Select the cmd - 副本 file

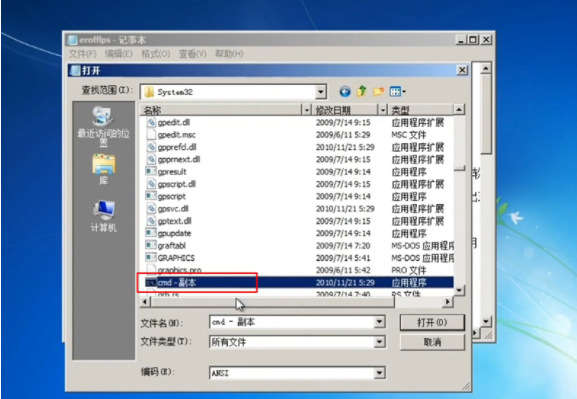pyautogui.click(x=177, y=283)
